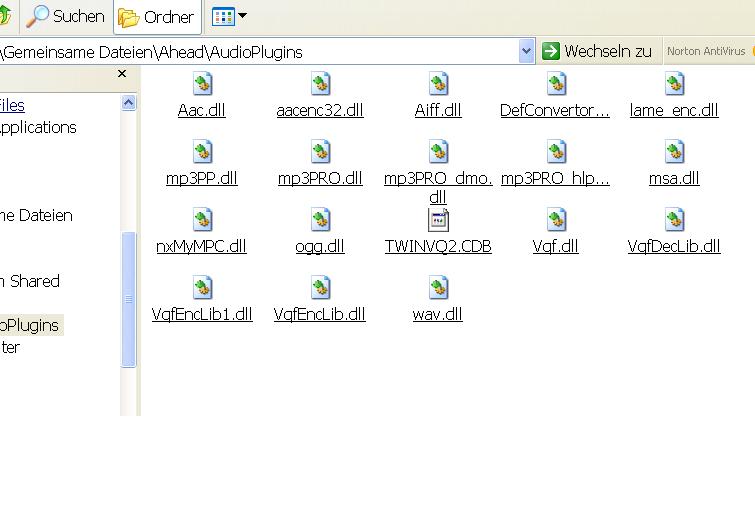Screen dimensions: 755x516
Task: Select the mp3PP.dll file icon
Action: (202, 152)
